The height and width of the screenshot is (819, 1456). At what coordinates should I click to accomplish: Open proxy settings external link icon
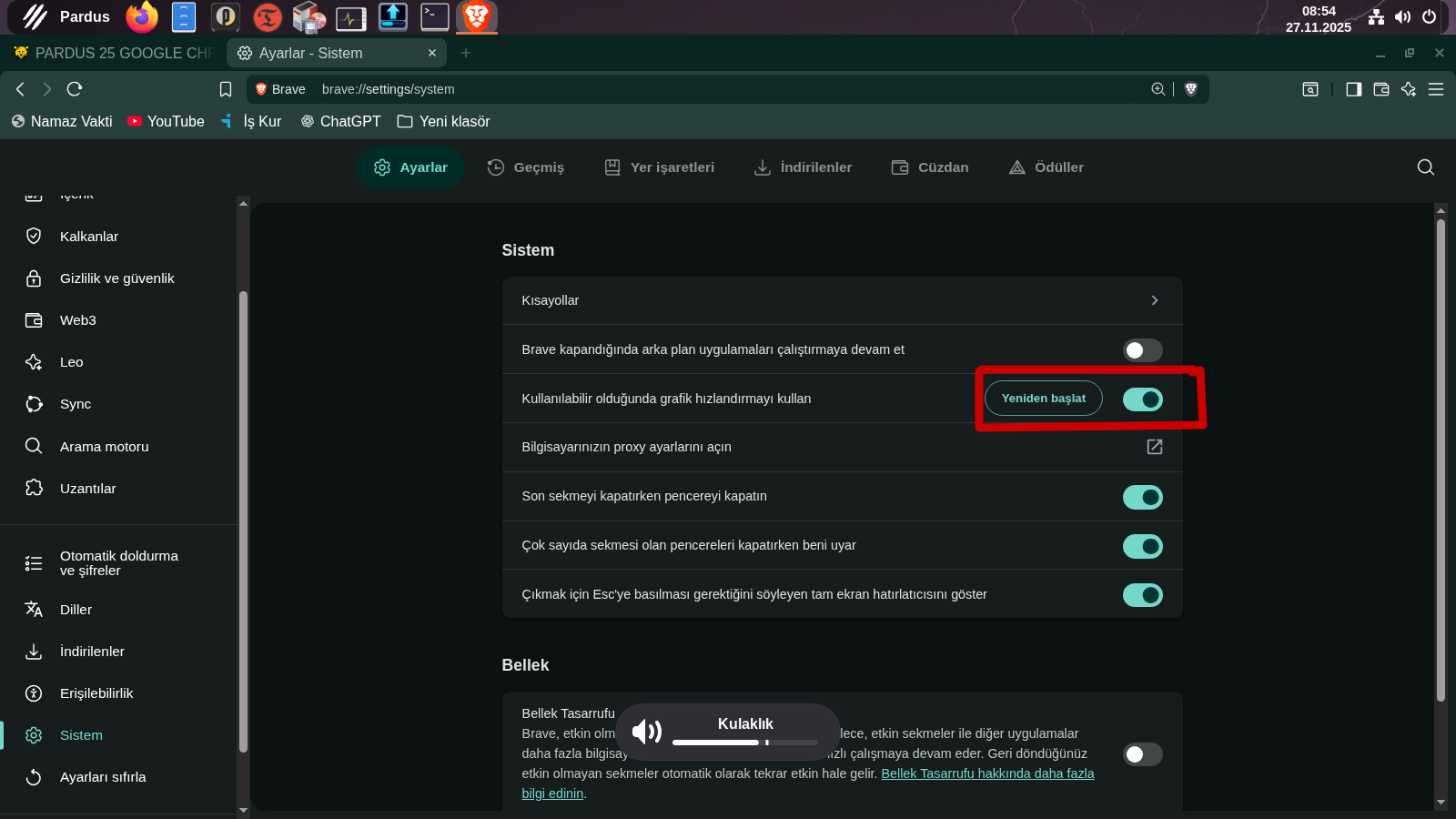pos(1154,447)
